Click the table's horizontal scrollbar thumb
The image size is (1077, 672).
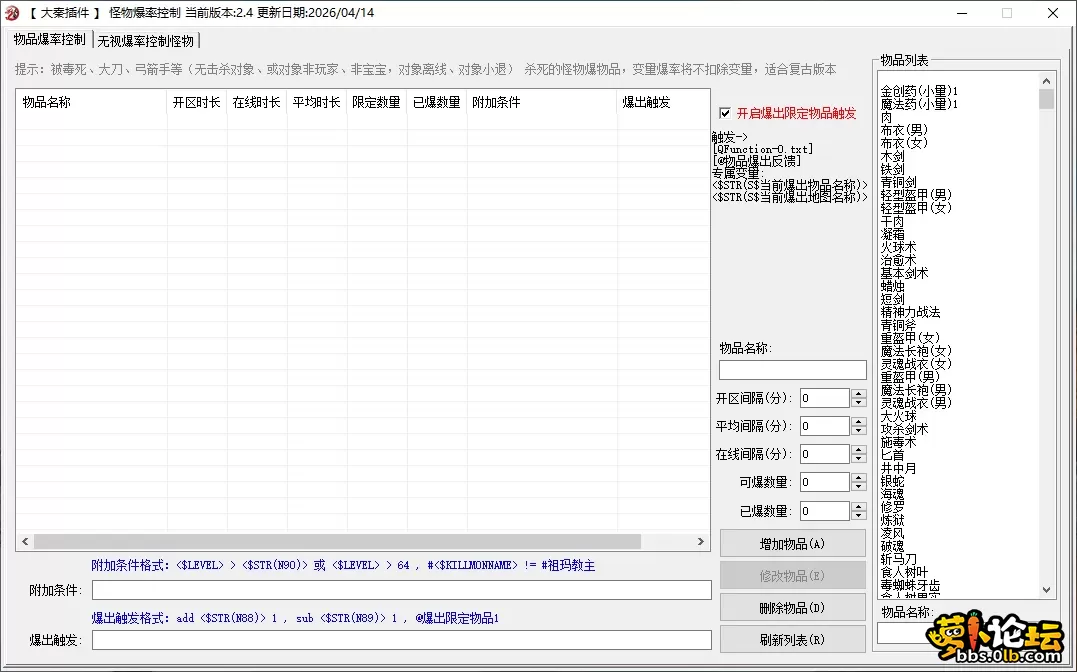pos(337,541)
